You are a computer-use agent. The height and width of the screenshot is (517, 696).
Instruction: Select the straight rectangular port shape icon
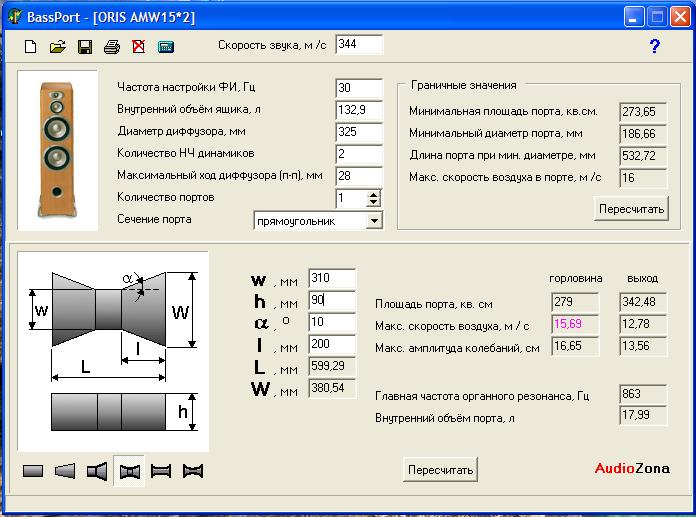[x=33, y=471]
